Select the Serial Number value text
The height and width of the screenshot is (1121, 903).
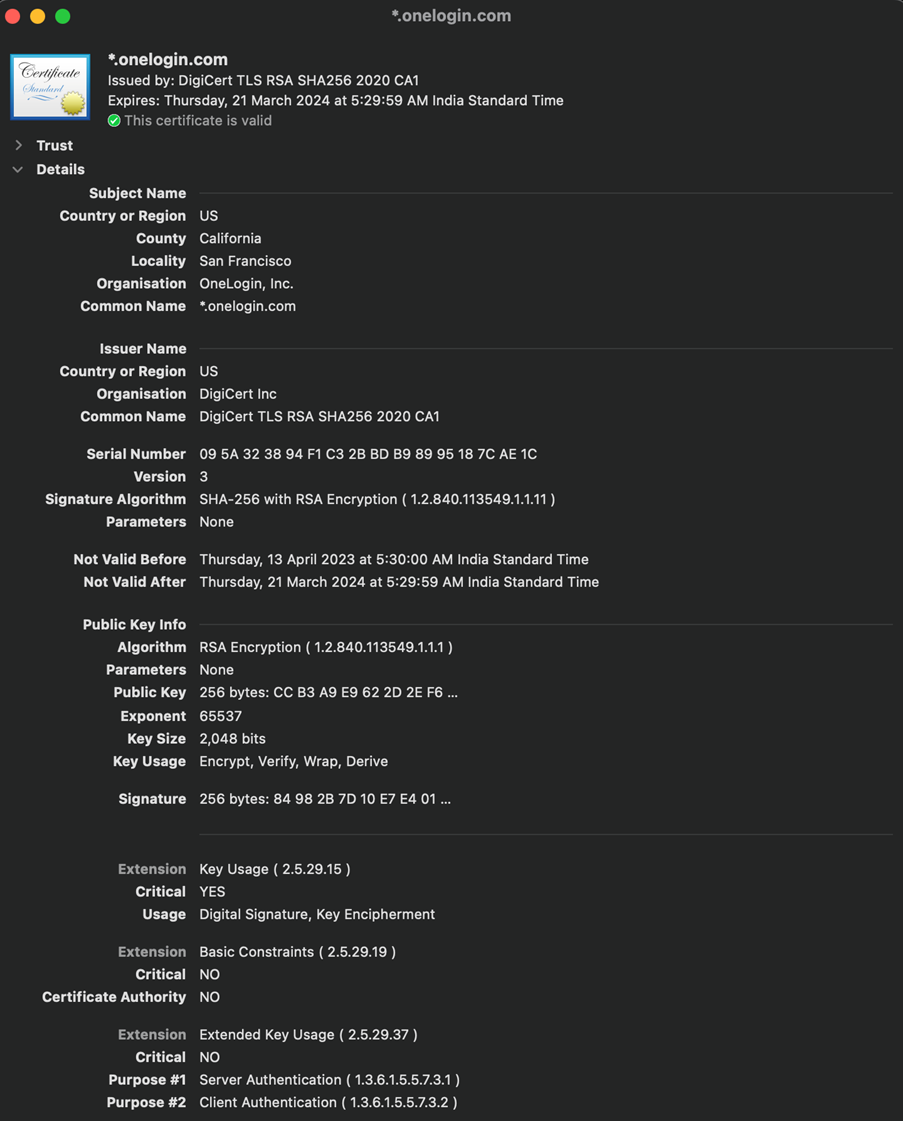(368, 454)
